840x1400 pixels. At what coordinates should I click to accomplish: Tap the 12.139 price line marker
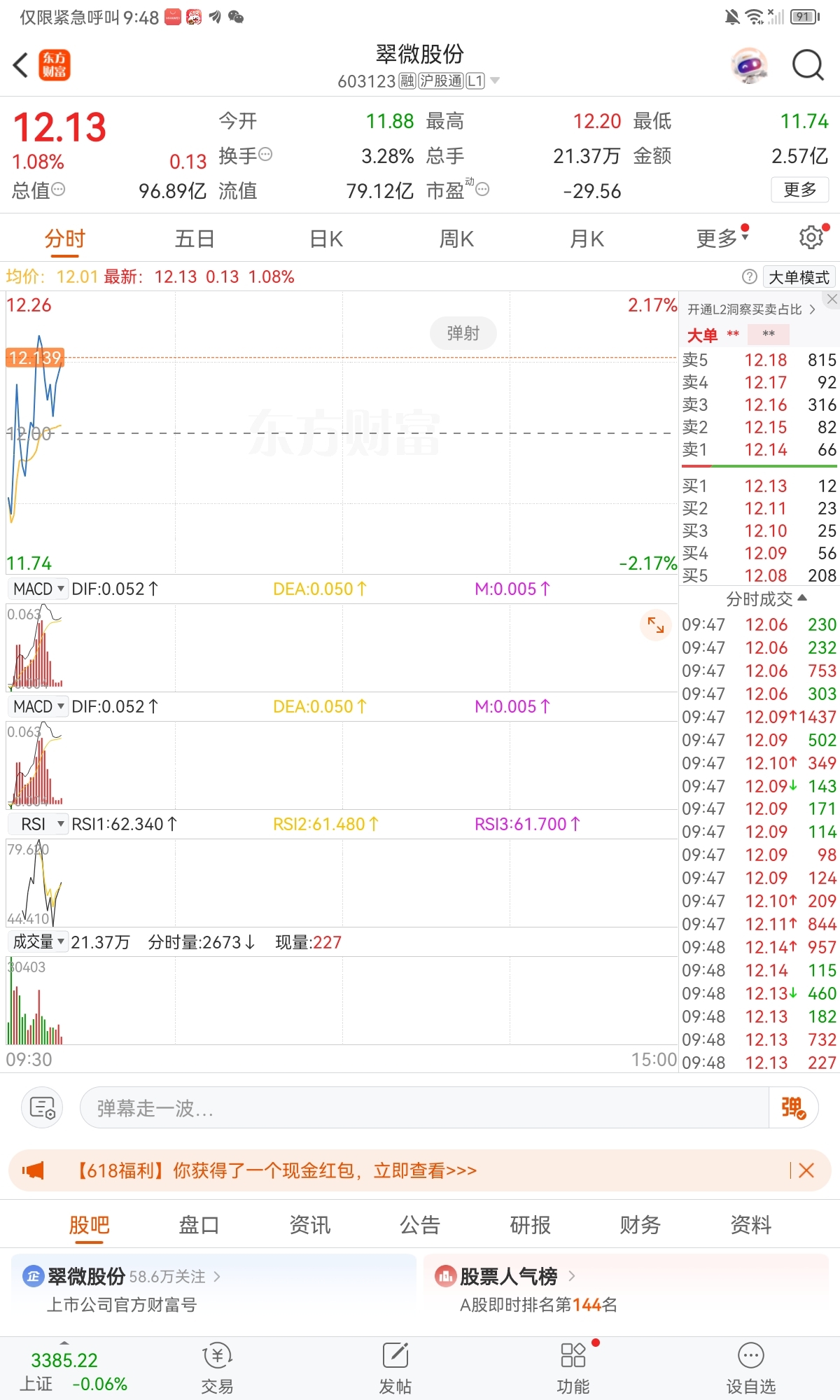coord(35,358)
